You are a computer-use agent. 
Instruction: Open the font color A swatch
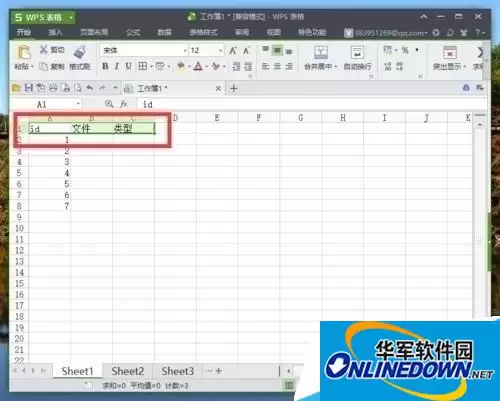point(198,66)
